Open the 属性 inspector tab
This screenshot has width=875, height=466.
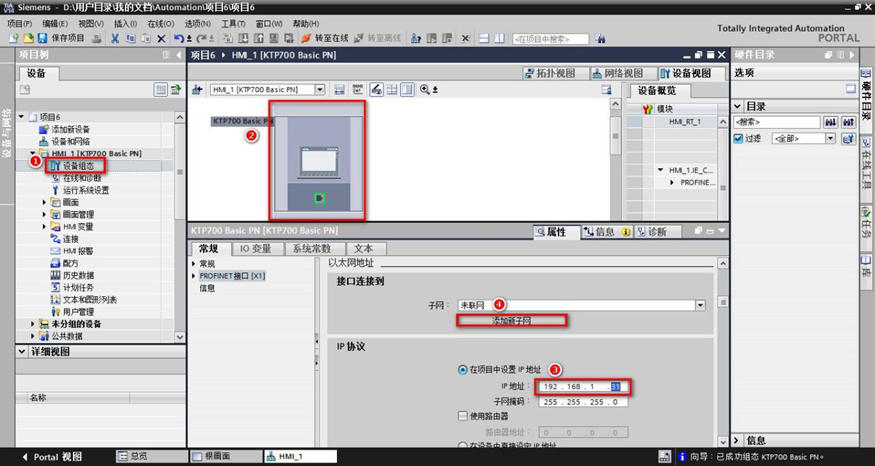[556, 232]
